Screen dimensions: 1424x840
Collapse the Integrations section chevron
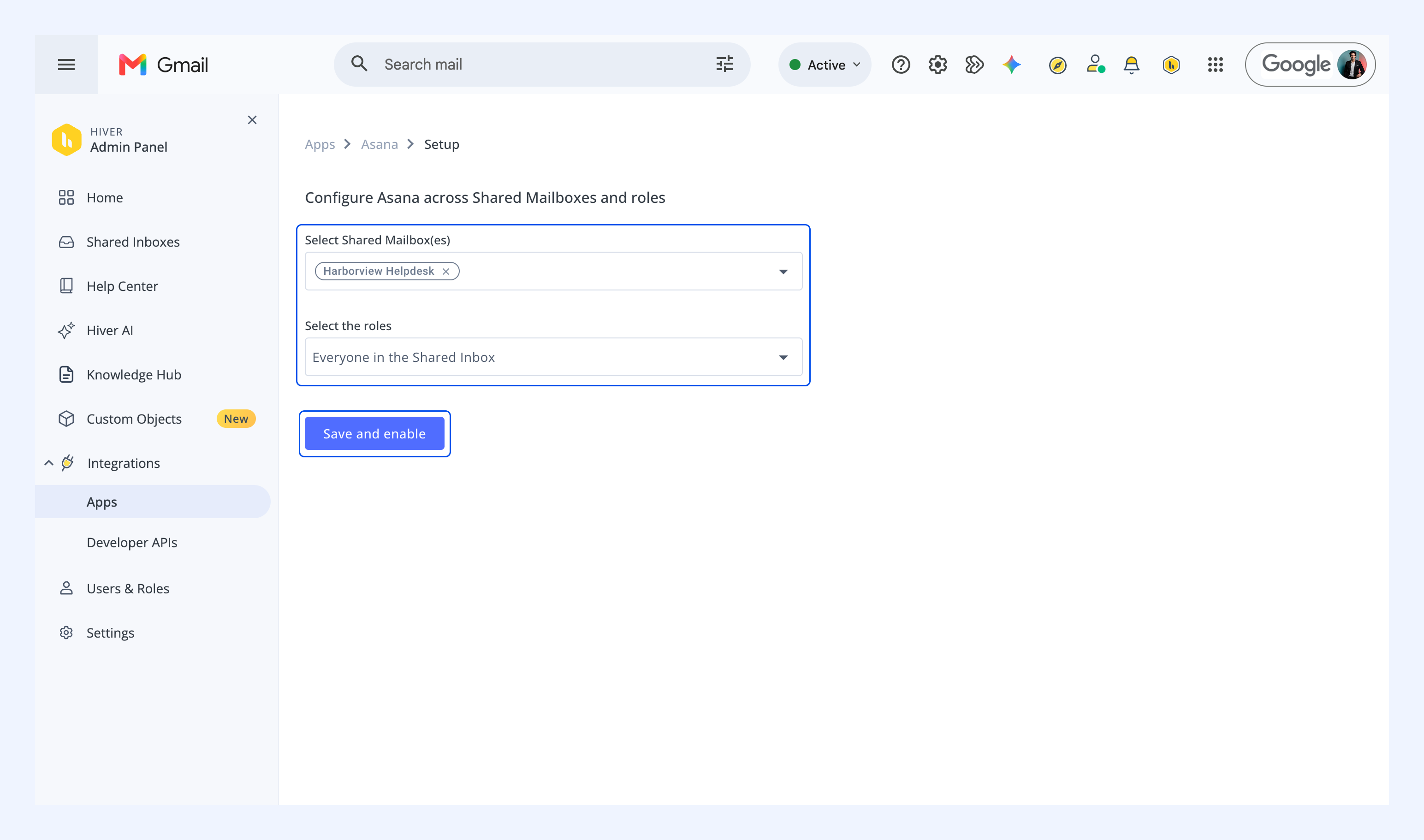(x=49, y=463)
